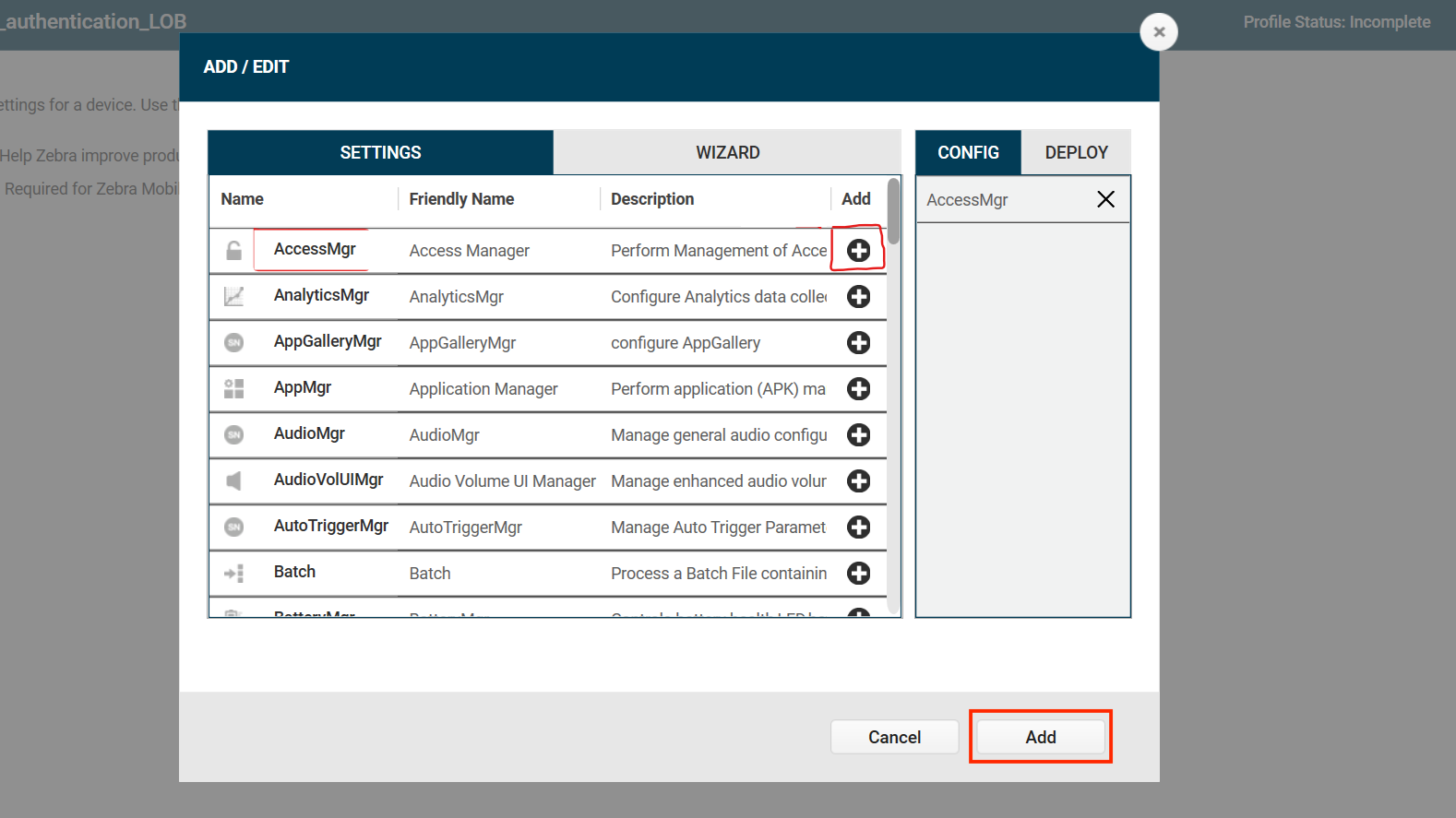Click the settings list vertical scrollbar

pyautogui.click(x=893, y=212)
